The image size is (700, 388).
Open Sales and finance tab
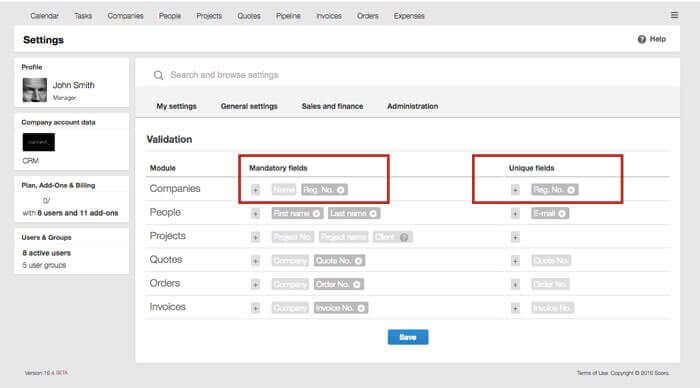(332, 106)
